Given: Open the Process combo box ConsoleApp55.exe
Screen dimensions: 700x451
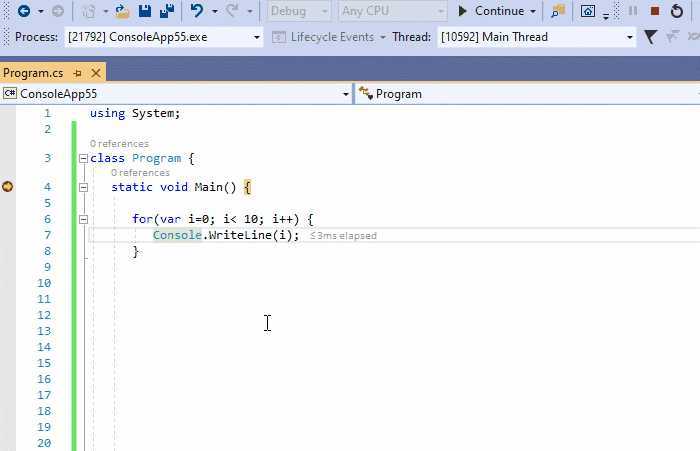Looking at the screenshot, I should click(164, 37).
